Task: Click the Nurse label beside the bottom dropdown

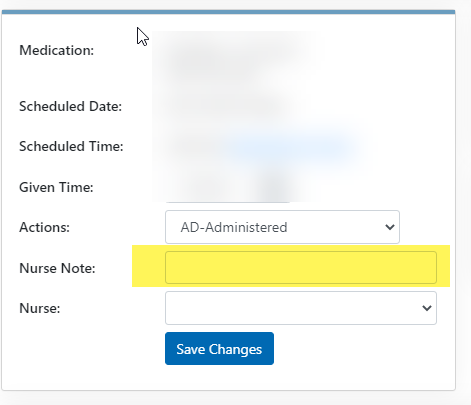Action: click(x=40, y=308)
